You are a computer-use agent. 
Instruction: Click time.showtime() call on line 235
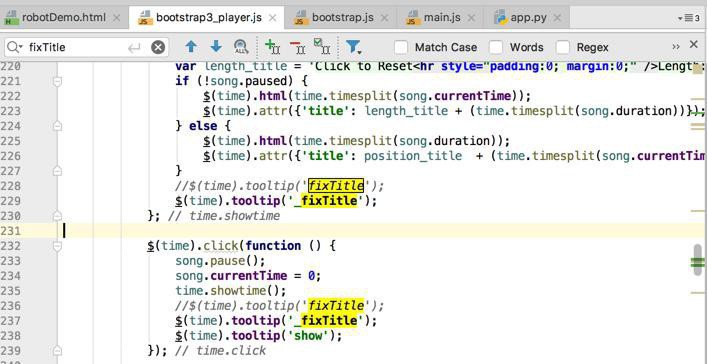(x=231, y=291)
